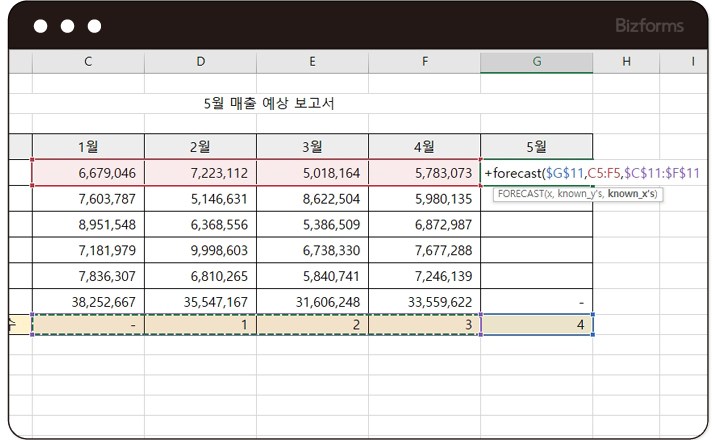Select the cell with value 6,679,046
The image size is (715, 440).
(x=88, y=173)
